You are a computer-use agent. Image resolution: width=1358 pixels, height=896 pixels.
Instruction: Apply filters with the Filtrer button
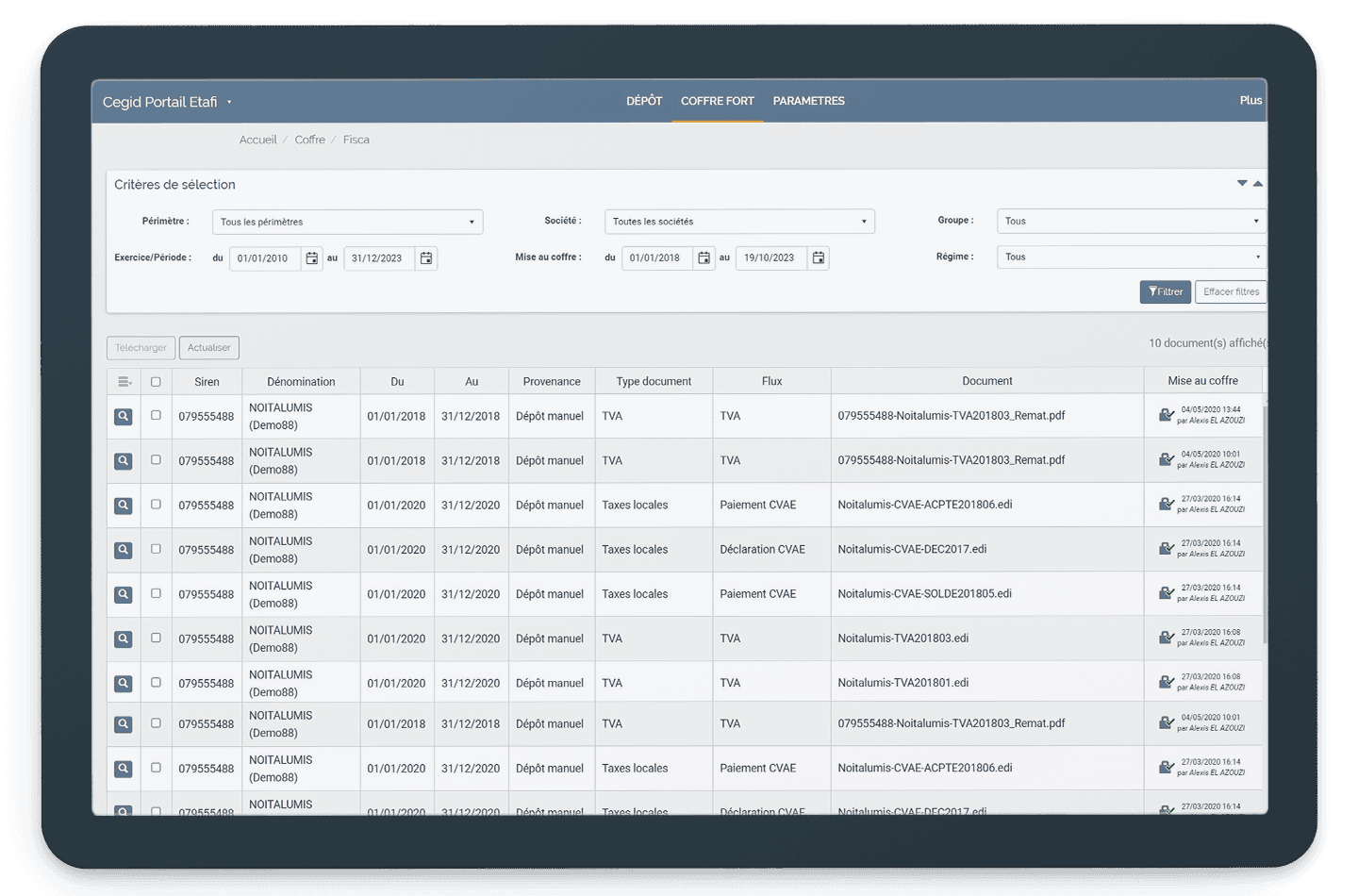(1166, 292)
